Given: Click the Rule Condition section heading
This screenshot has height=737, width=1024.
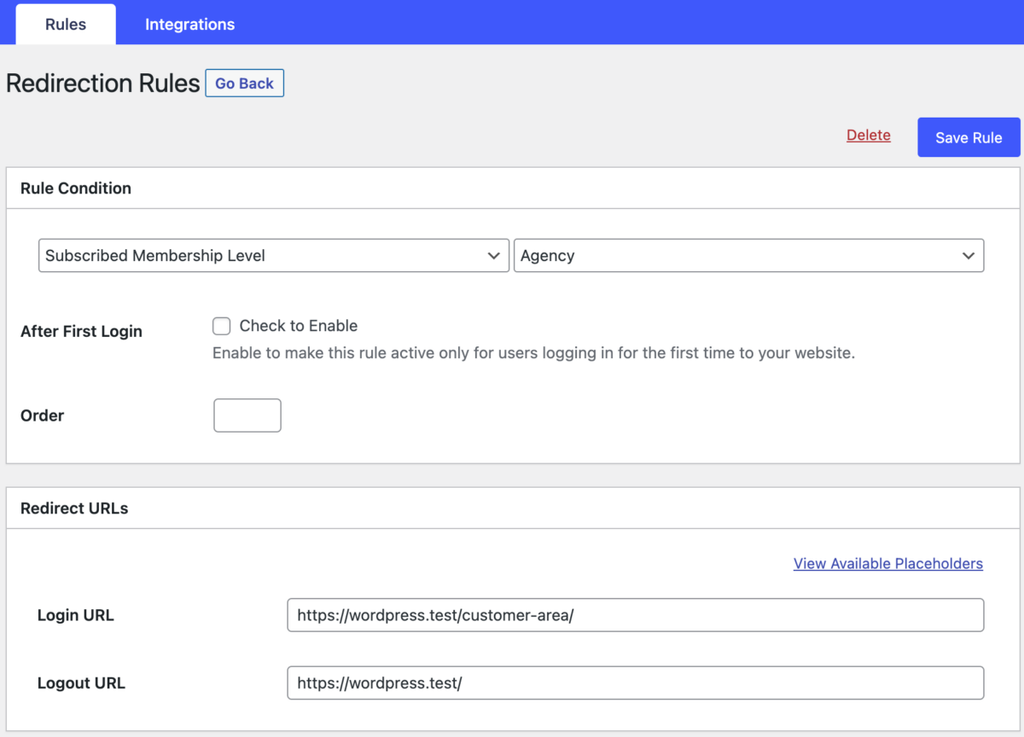Looking at the screenshot, I should click(x=76, y=188).
